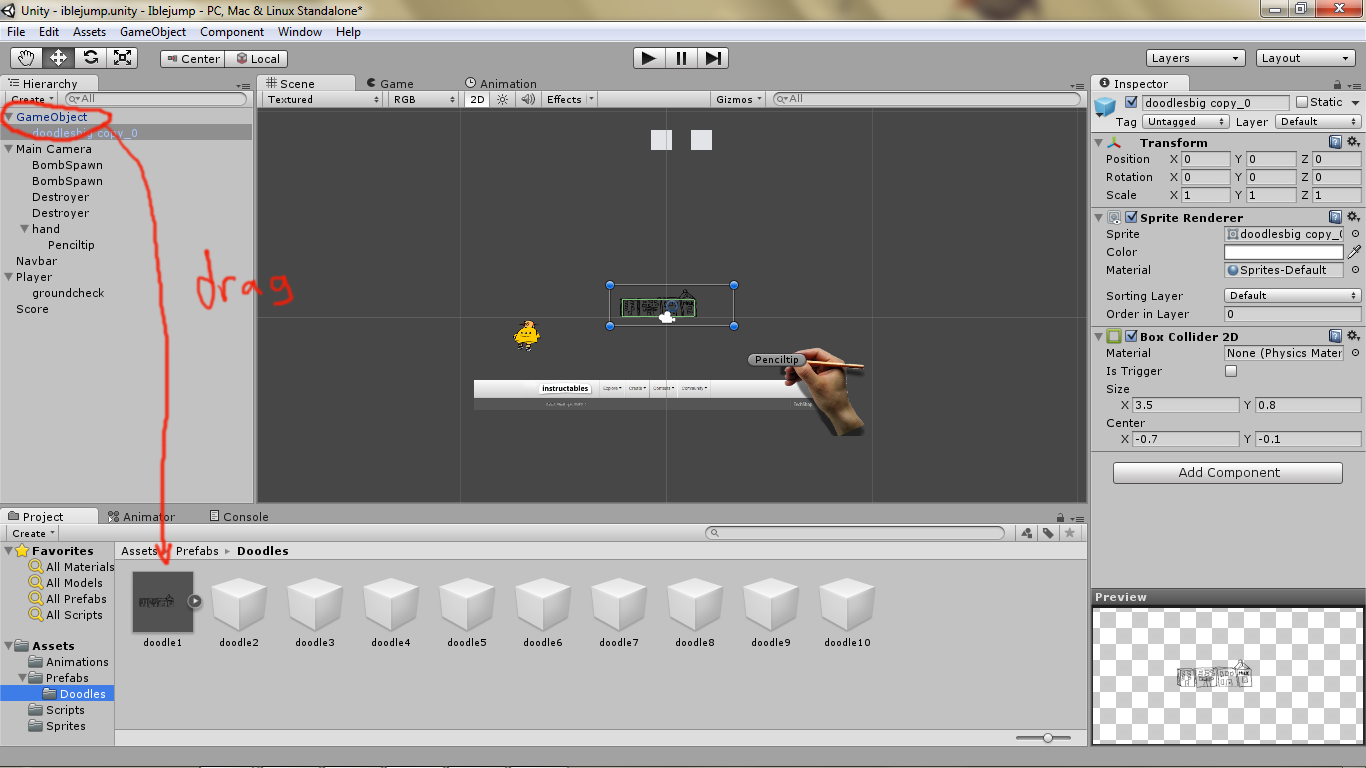The height and width of the screenshot is (768, 1366).
Task: Open the Layout dropdown
Action: [x=1306, y=58]
